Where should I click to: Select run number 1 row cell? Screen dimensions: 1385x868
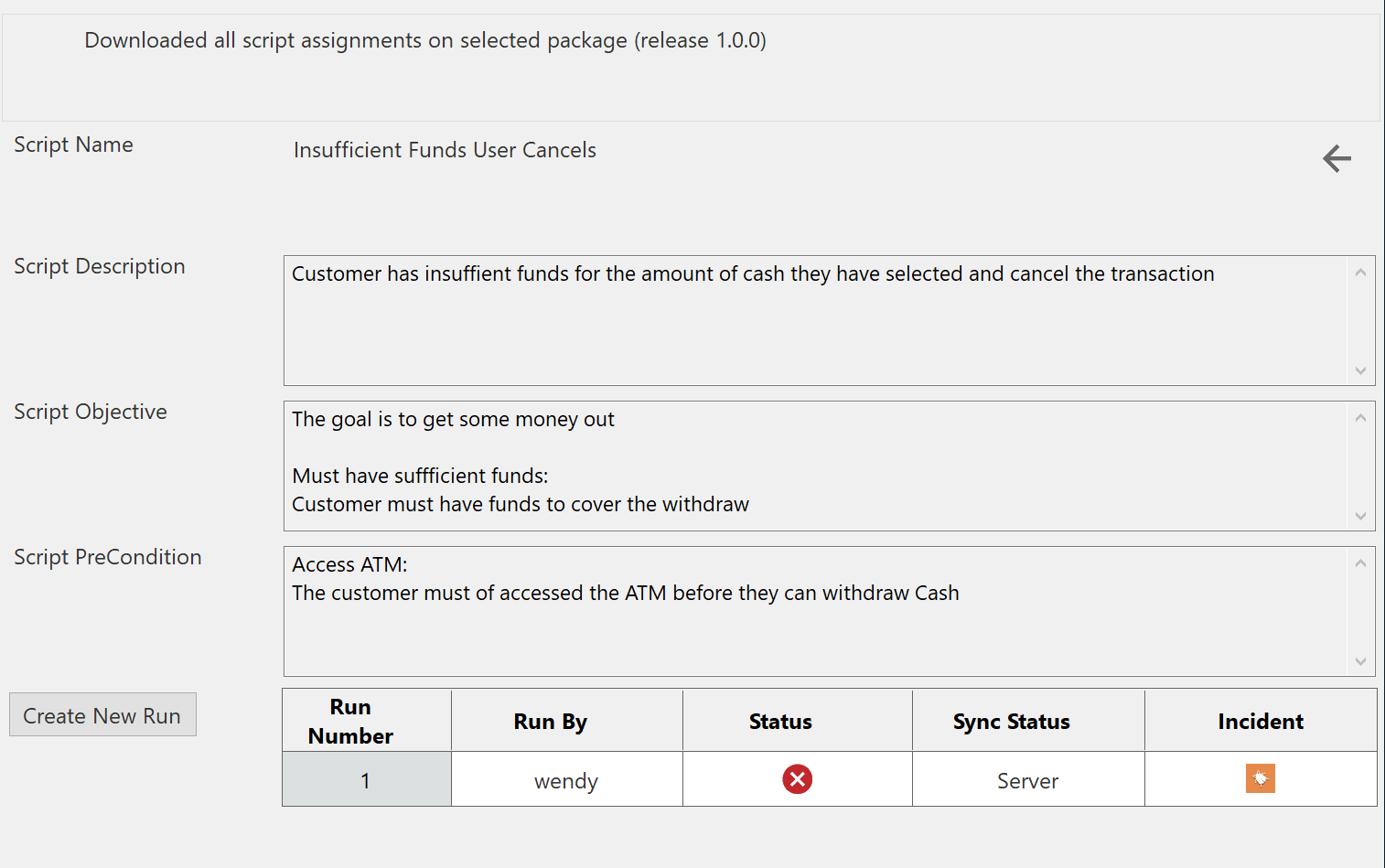pos(367,780)
